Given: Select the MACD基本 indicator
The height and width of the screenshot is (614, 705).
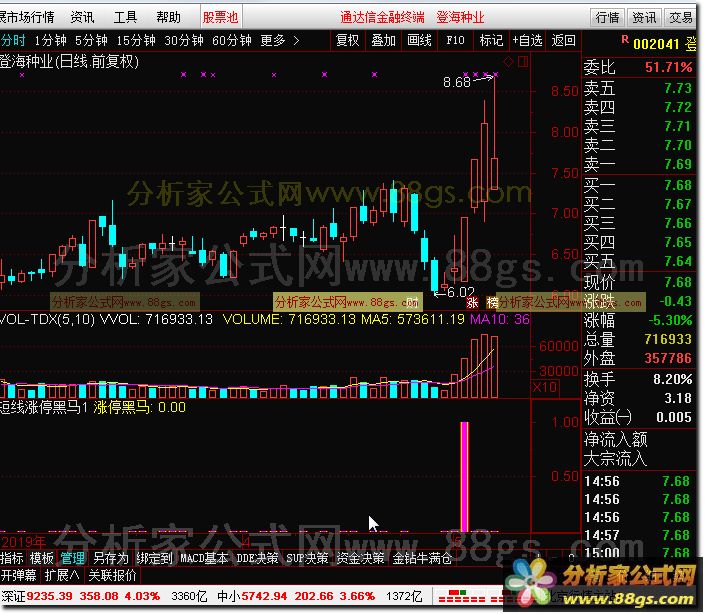Looking at the screenshot, I should click(x=204, y=558).
